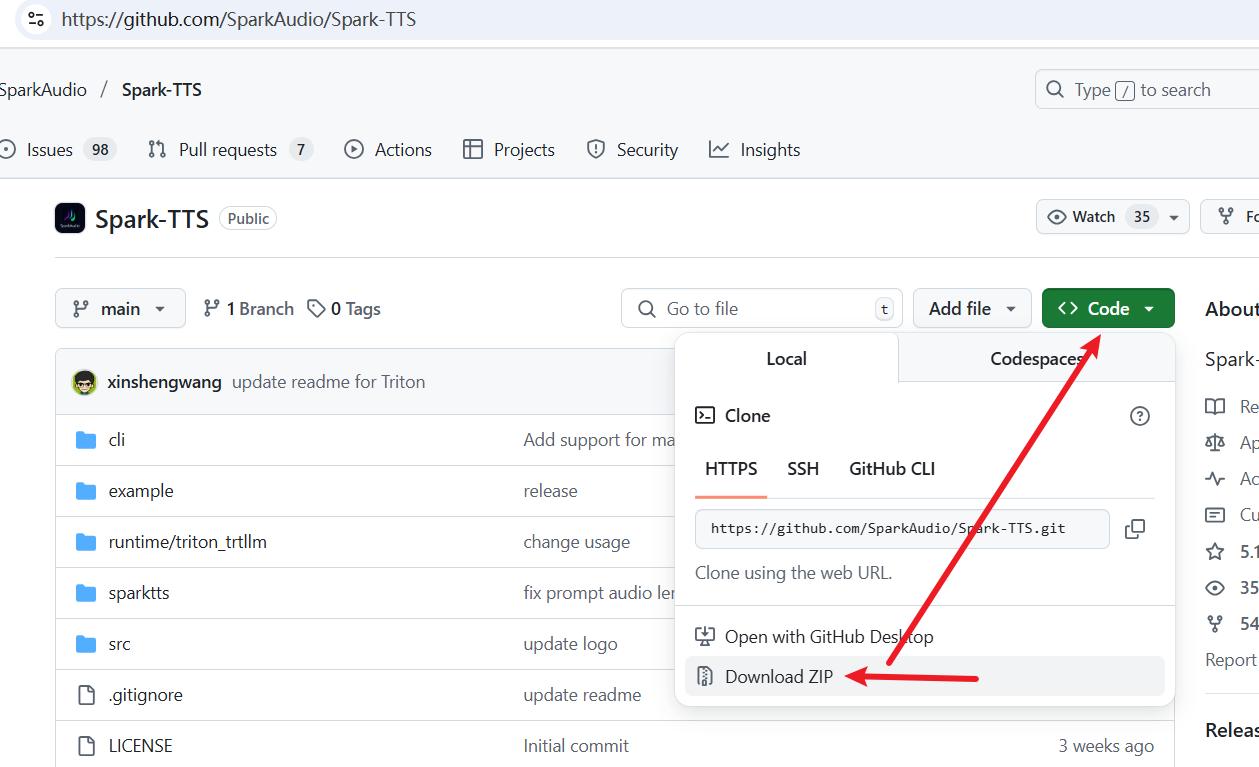Select the HTTPS clone option
This screenshot has height=767, width=1259.
731,469
